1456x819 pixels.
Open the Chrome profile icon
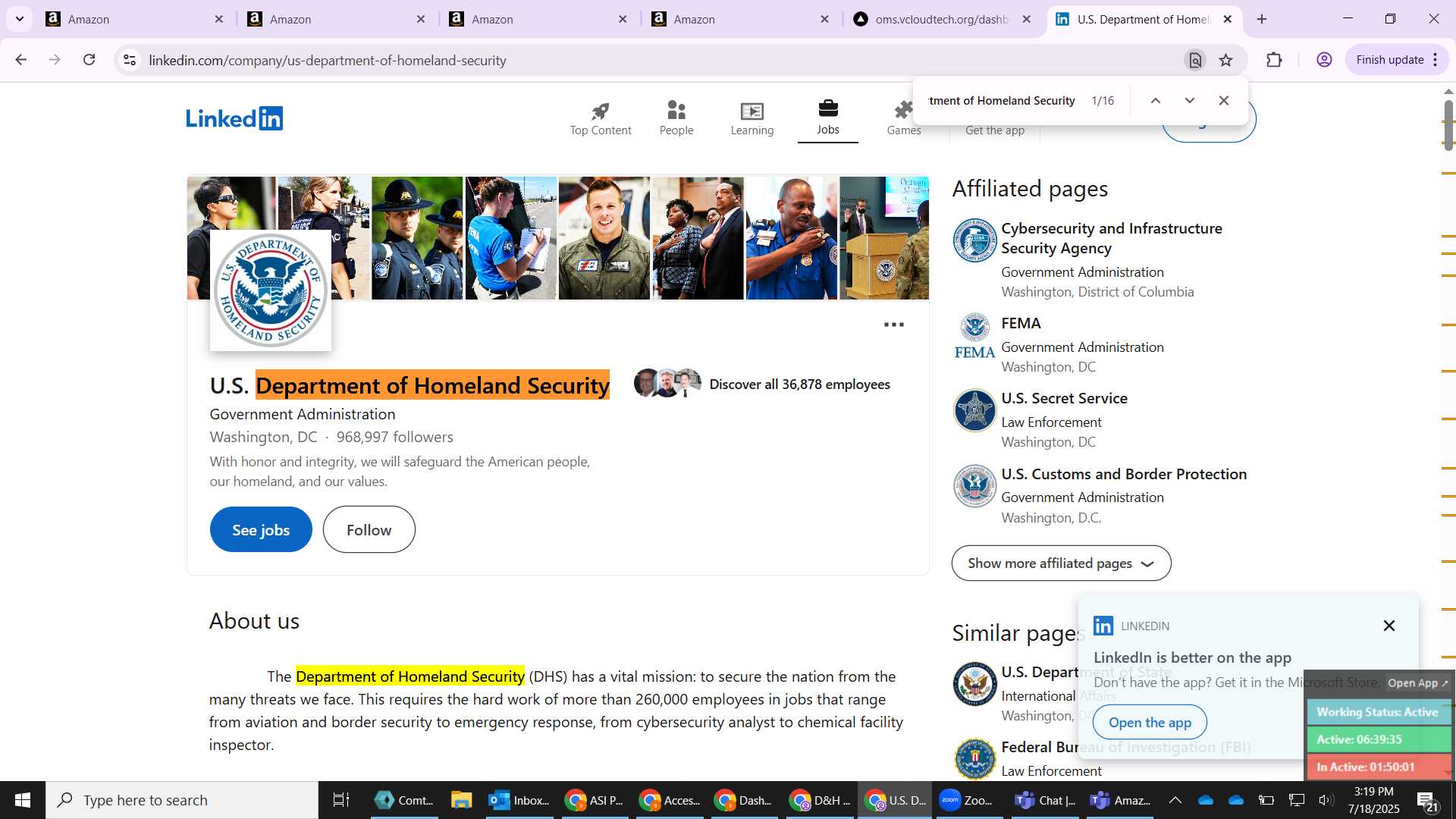tap(1324, 60)
